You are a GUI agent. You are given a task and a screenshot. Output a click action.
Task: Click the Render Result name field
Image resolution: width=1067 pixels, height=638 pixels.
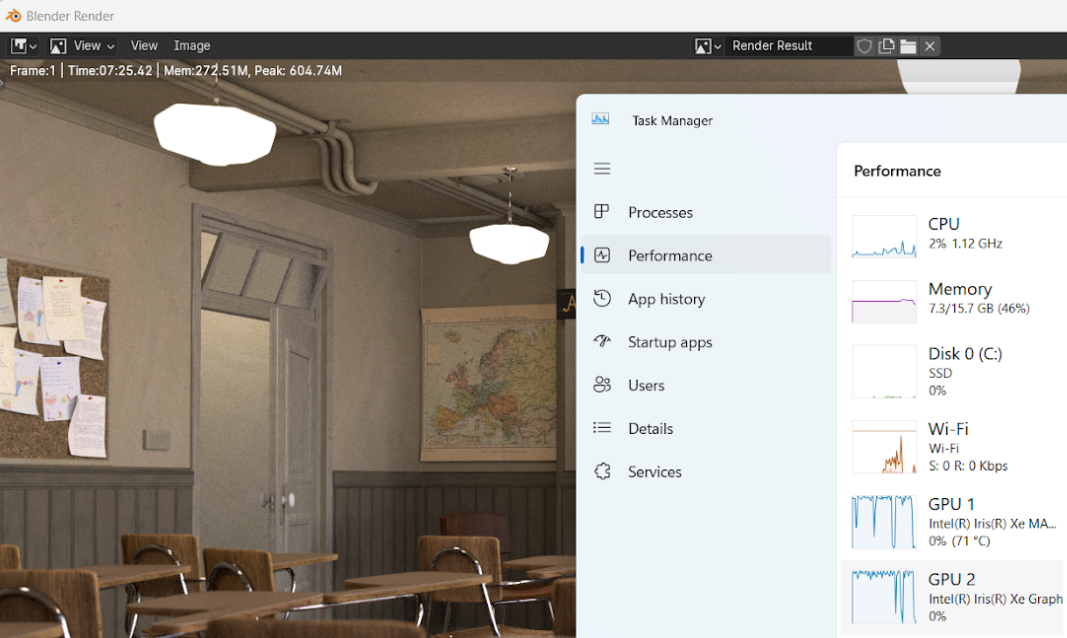click(786, 46)
